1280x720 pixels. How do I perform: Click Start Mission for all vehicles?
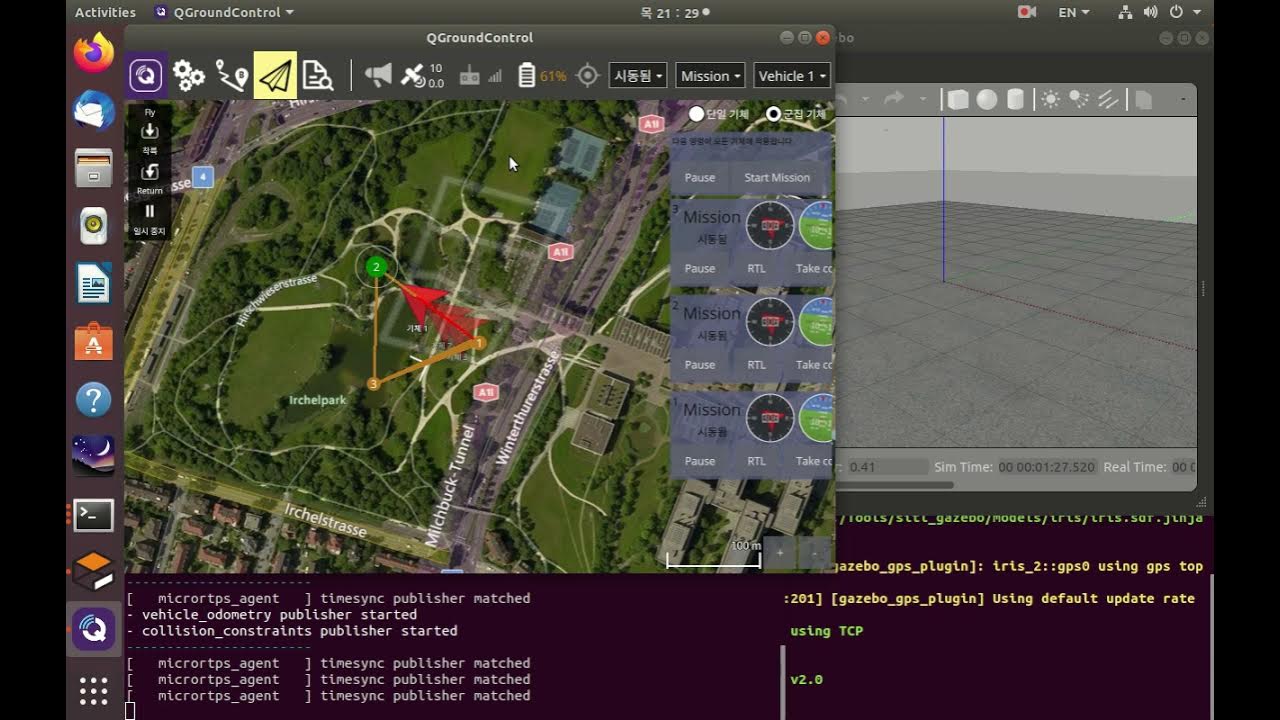coord(777,177)
